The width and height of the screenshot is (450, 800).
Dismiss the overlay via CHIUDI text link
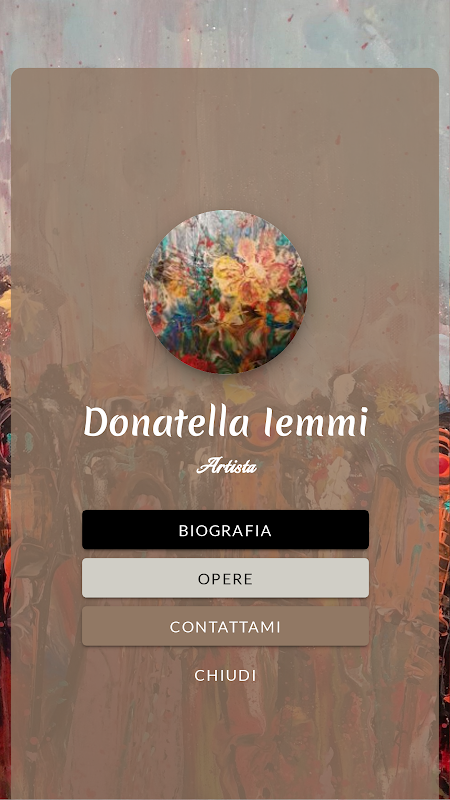[x=225, y=675]
